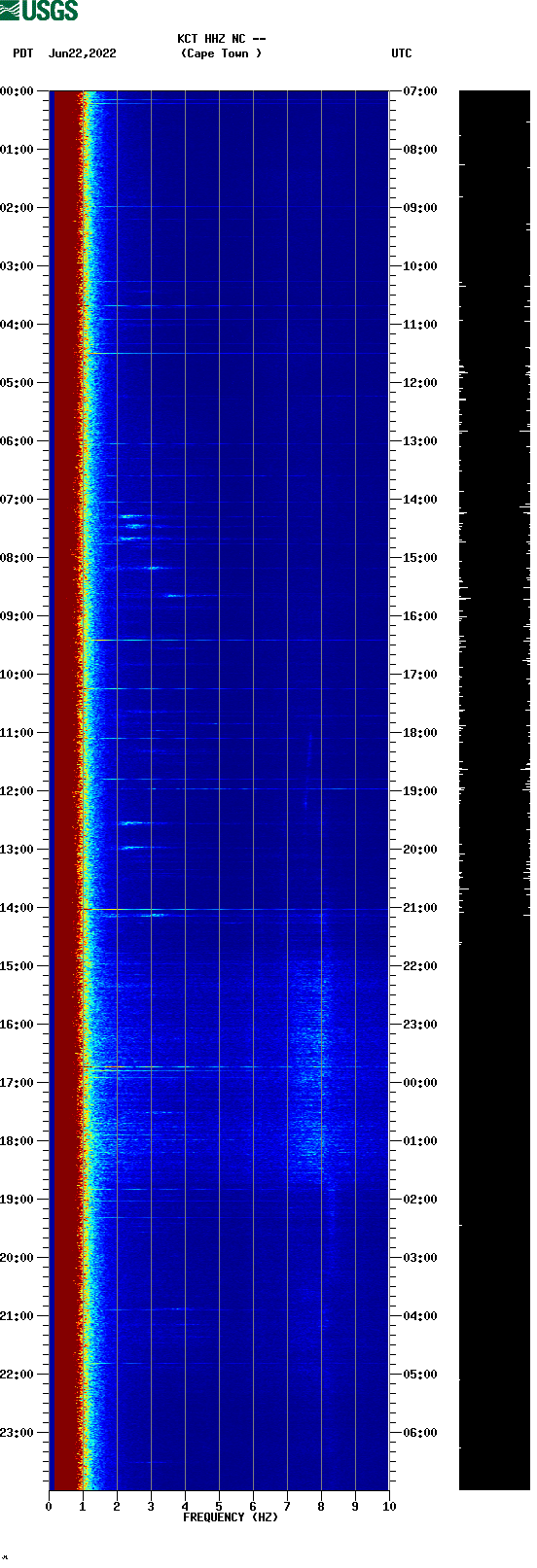The width and height of the screenshot is (537, 1568).
Task: Click the Jun22,2022 date label
Action: tap(83, 53)
